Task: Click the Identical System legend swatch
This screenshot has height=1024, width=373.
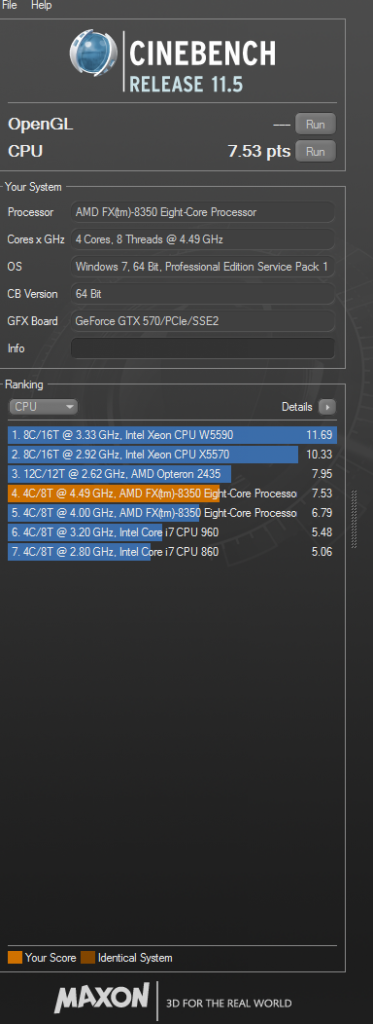Action: point(88,958)
